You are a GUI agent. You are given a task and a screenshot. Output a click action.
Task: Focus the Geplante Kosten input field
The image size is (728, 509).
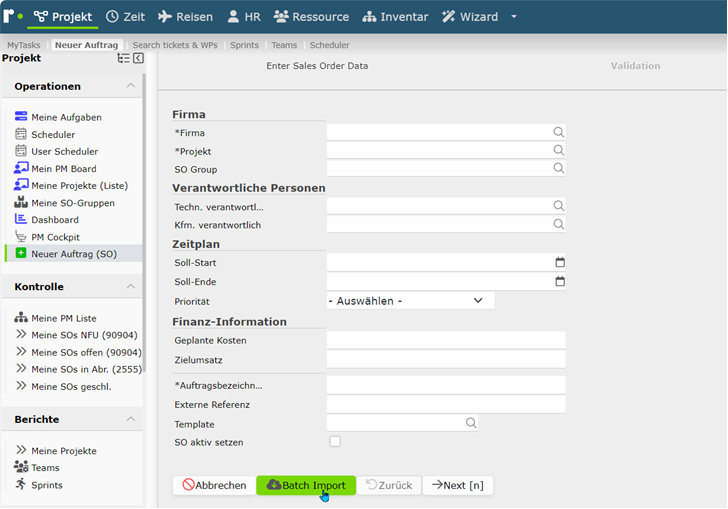point(446,340)
